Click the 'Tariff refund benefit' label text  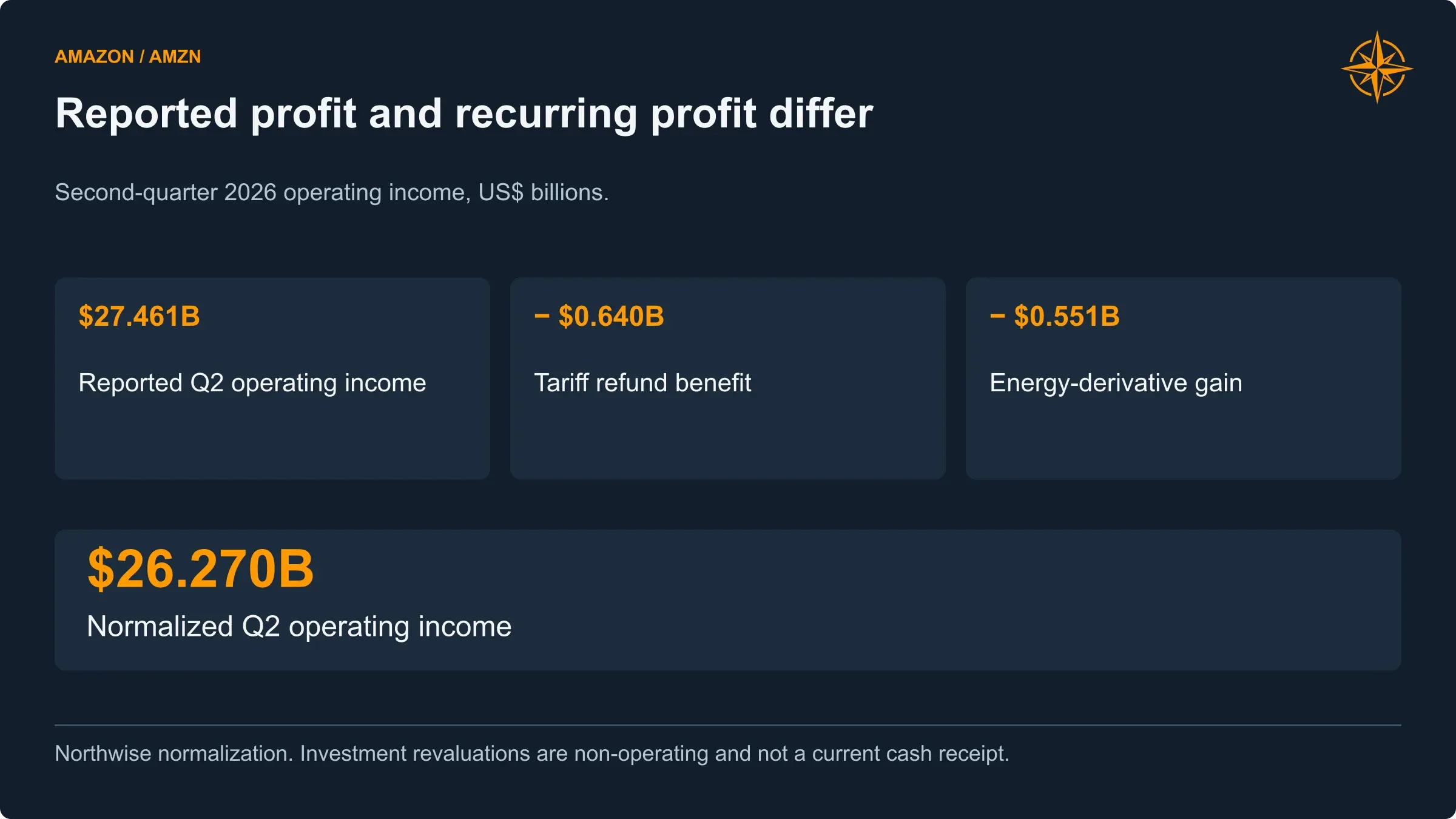(642, 383)
